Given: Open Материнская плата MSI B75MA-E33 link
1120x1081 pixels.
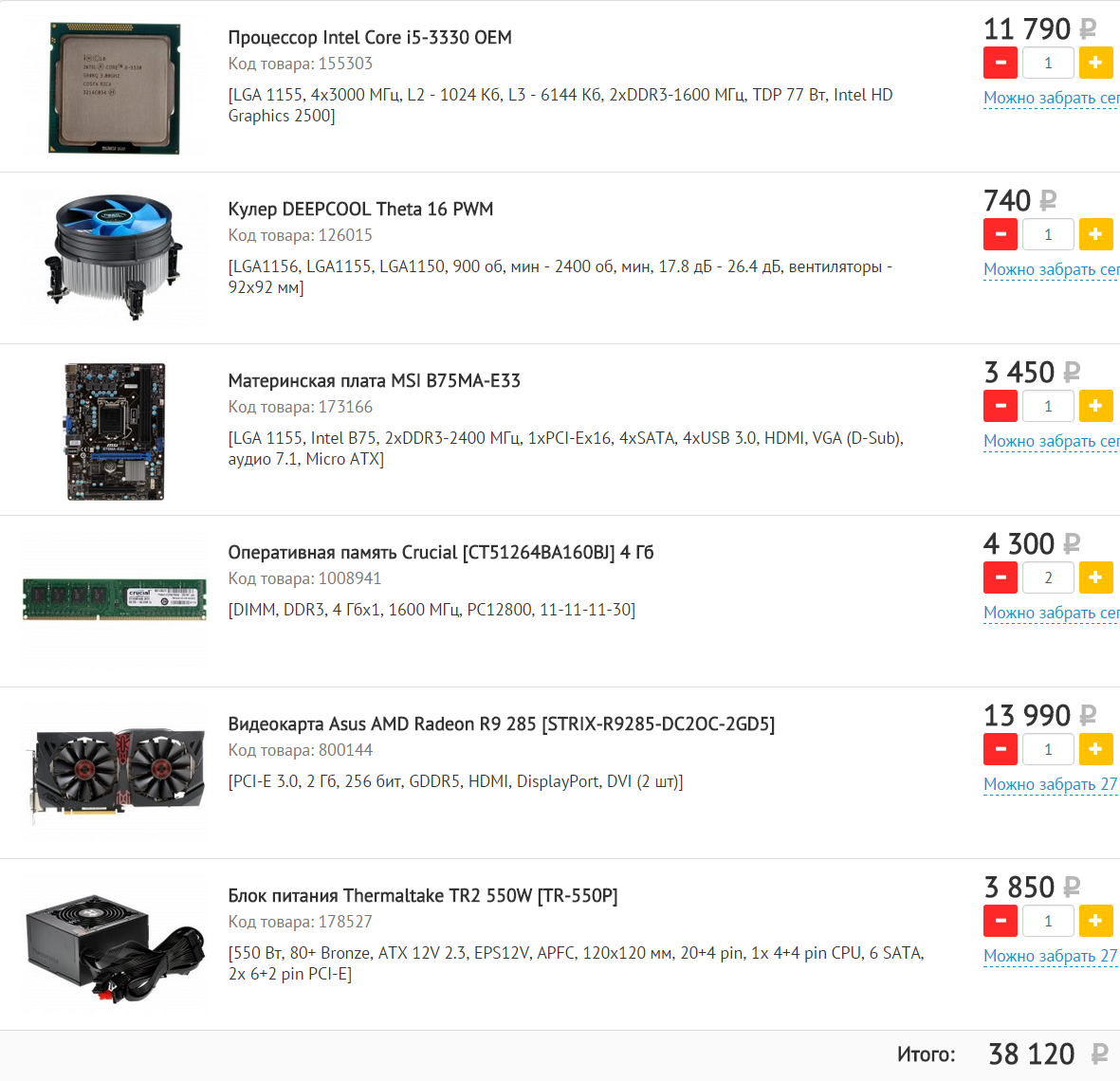Looking at the screenshot, I should pos(375,380).
